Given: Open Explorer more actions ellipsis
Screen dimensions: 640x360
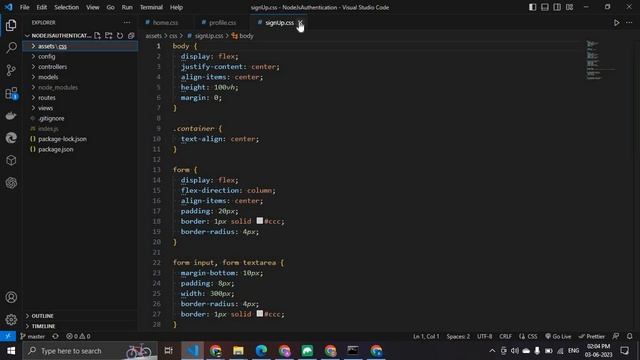Looking at the screenshot, I should (127, 22).
